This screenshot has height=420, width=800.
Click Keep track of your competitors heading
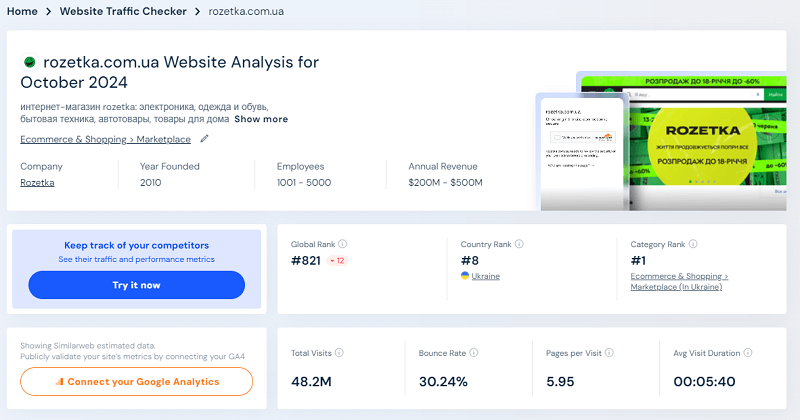(137, 245)
